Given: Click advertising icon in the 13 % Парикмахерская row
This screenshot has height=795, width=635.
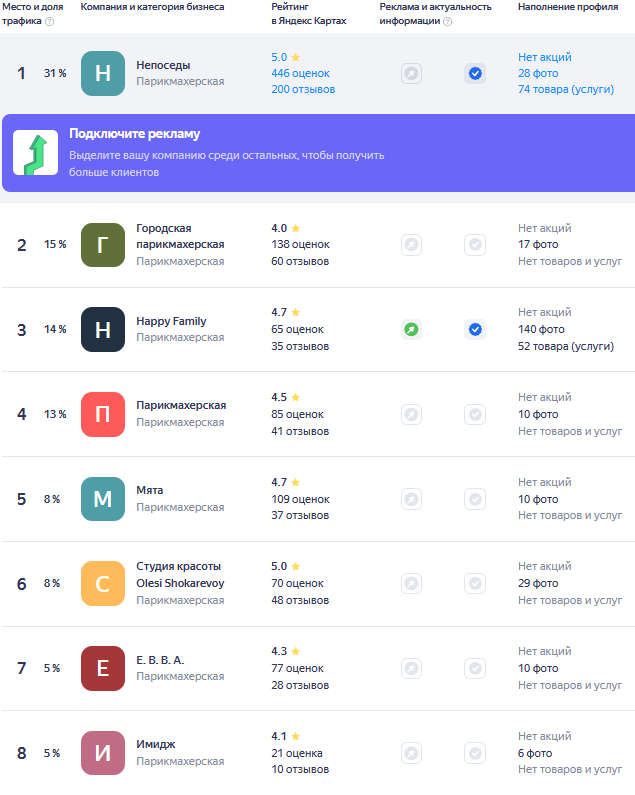Looking at the screenshot, I should point(411,414).
